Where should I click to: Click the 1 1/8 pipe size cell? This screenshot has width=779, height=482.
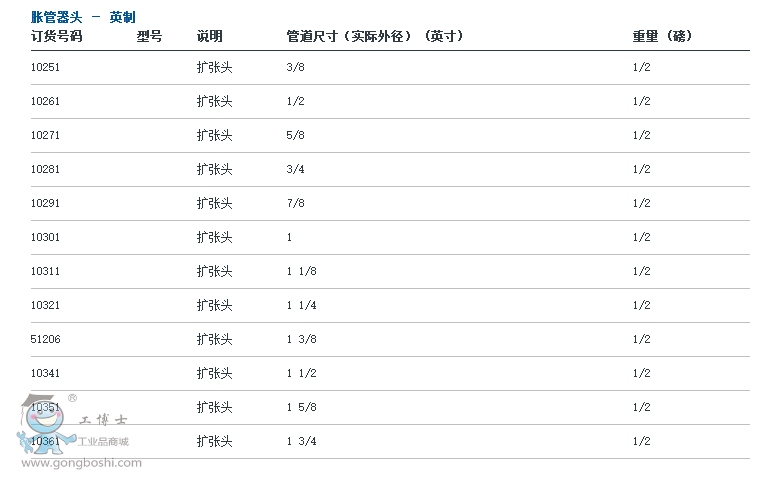point(301,271)
